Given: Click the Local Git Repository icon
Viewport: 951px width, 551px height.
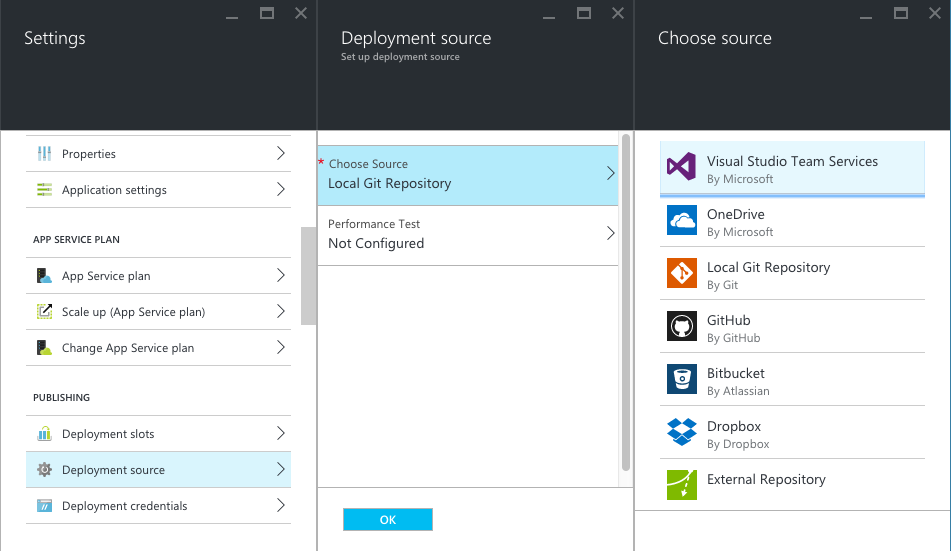Looking at the screenshot, I should [x=682, y=273].
